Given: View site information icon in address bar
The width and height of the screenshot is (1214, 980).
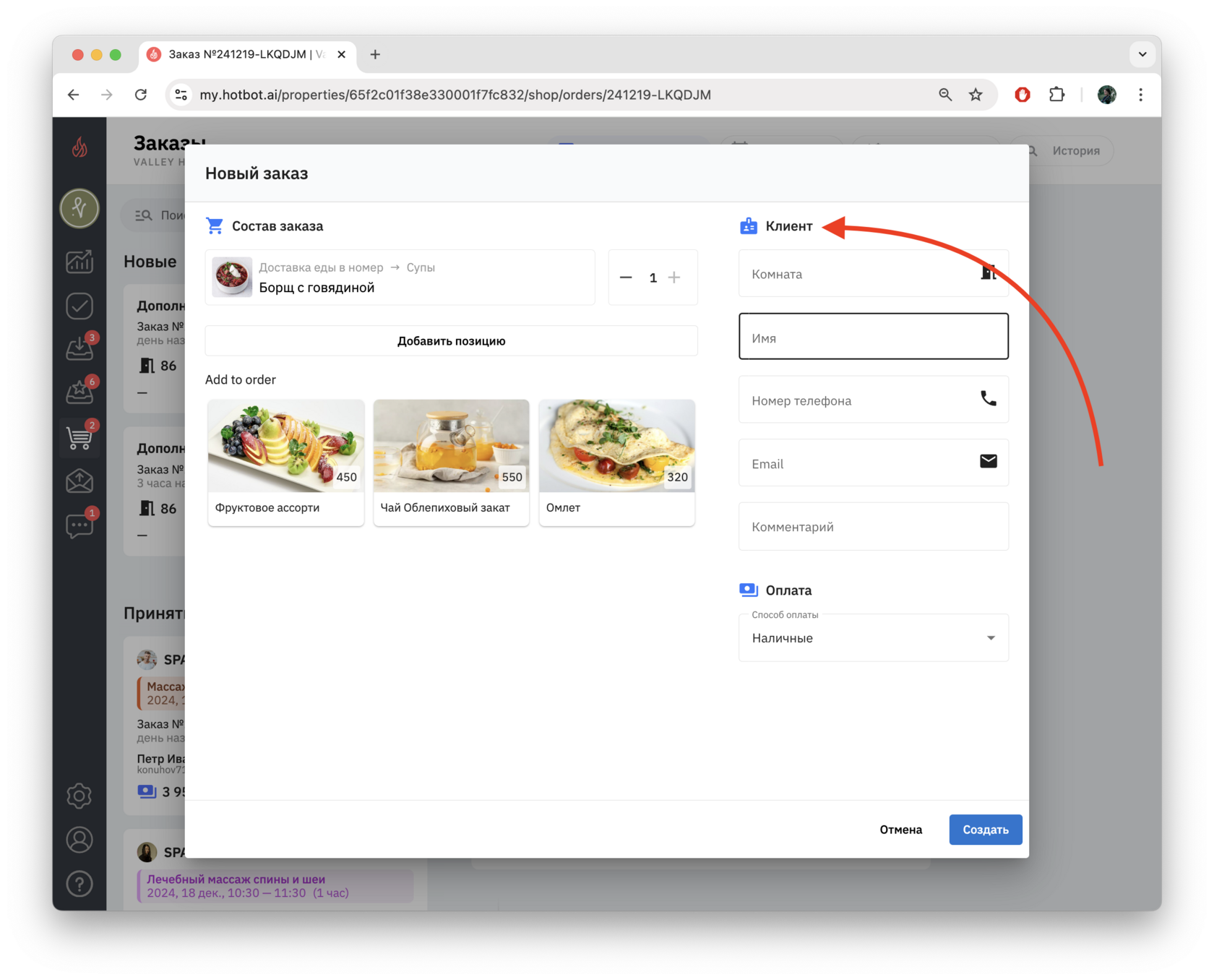Looking at the screenshot, I should [181, 95].
